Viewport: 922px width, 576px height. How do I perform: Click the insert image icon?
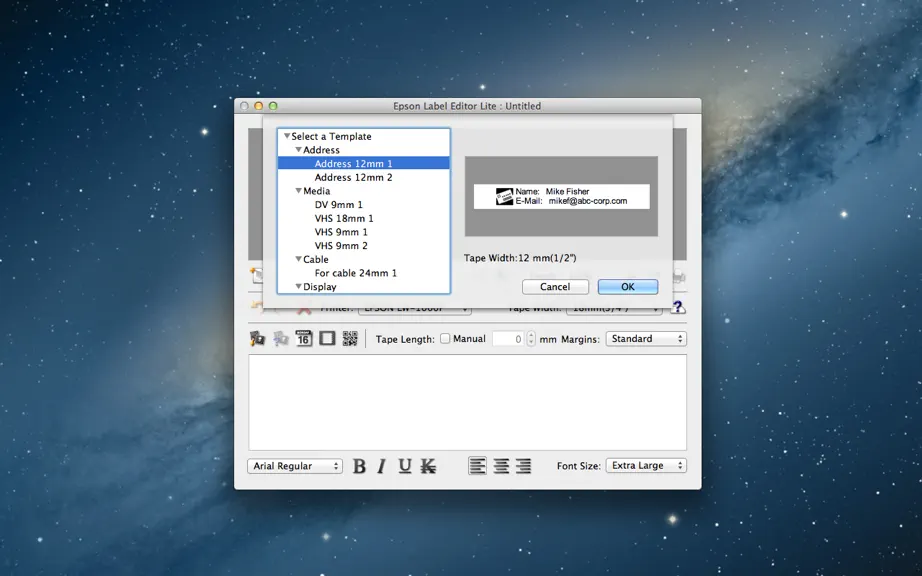(257, 339)
